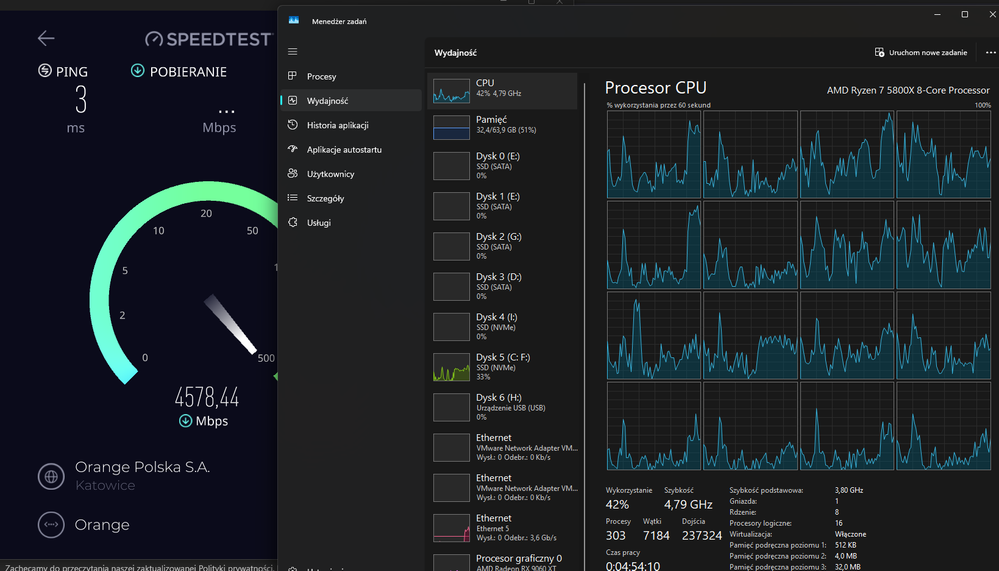Click the Wydajność header title
Screen dimensions: 999x571
click(456, 53)
